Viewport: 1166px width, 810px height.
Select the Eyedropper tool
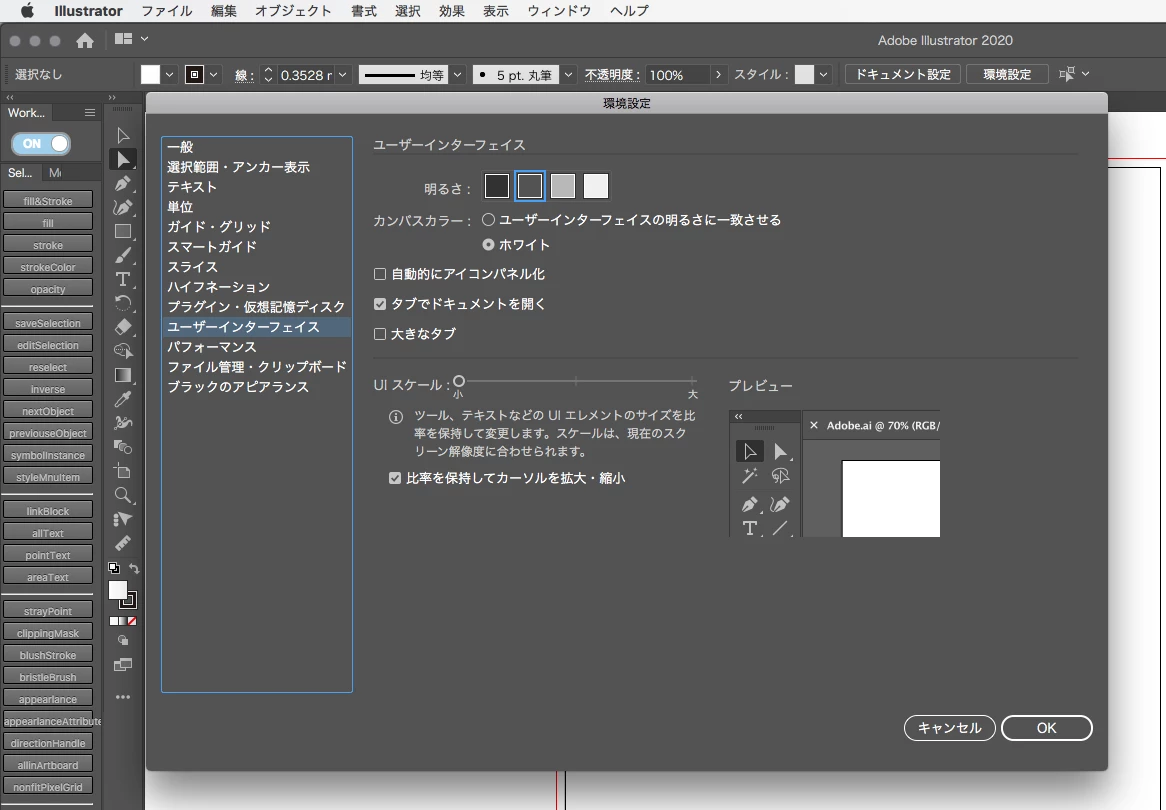(x=123, y=399)
